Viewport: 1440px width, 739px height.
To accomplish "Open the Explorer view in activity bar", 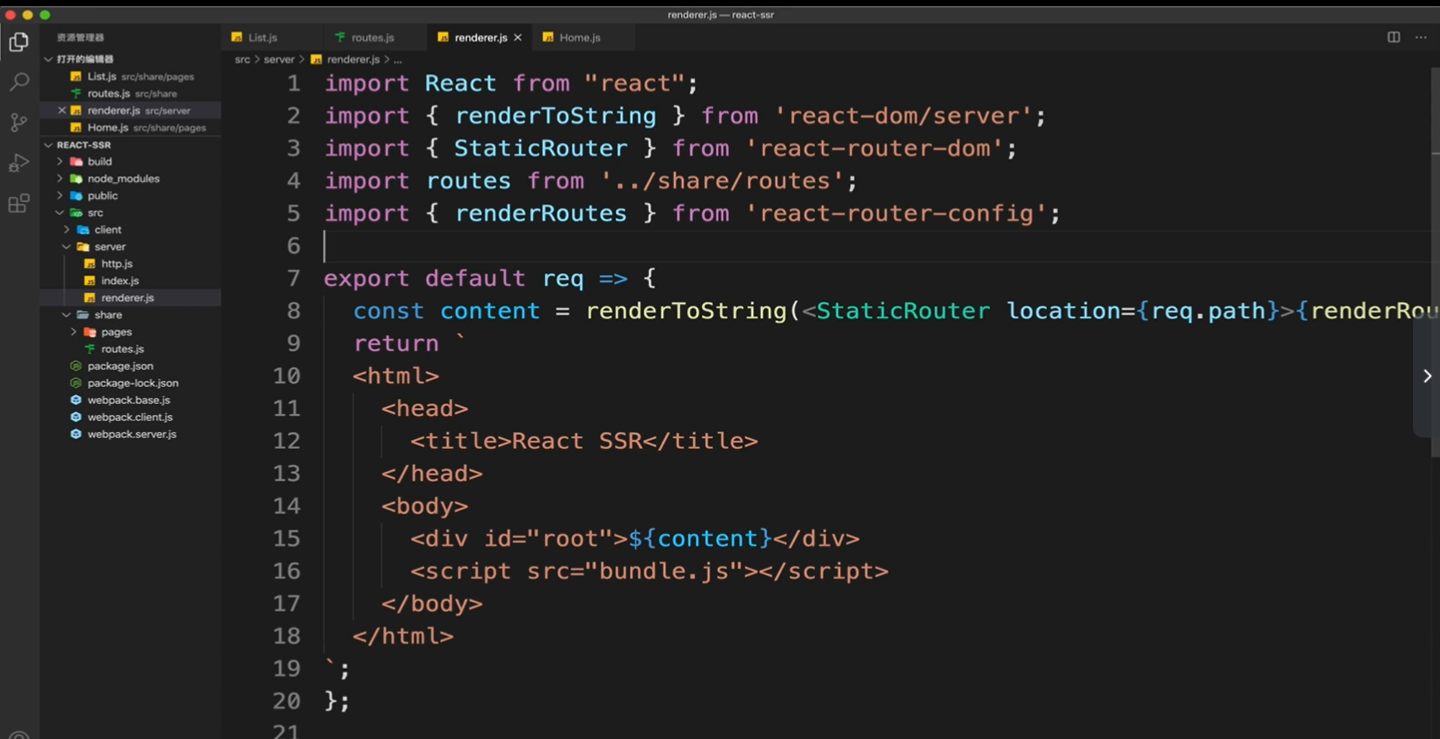I will 19,42.
